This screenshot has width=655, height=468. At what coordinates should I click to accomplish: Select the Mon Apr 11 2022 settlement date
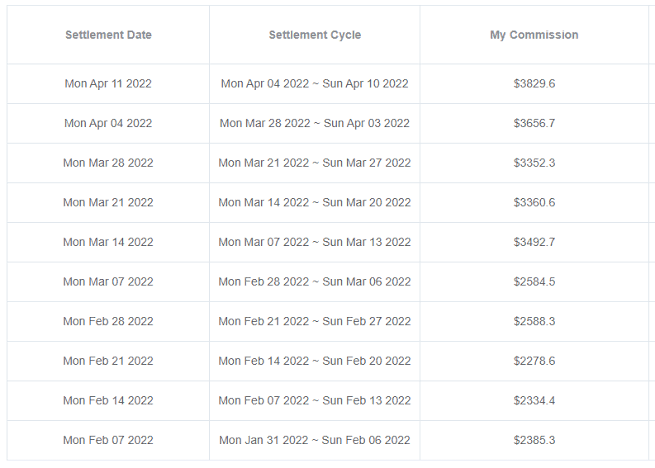tap(108, 84)
